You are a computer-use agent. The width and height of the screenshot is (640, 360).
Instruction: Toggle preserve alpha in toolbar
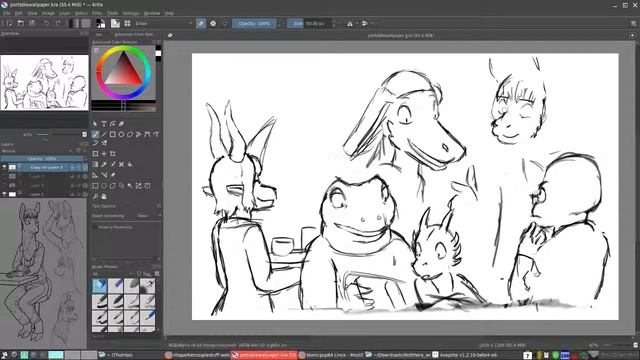[x=213, y=24]
